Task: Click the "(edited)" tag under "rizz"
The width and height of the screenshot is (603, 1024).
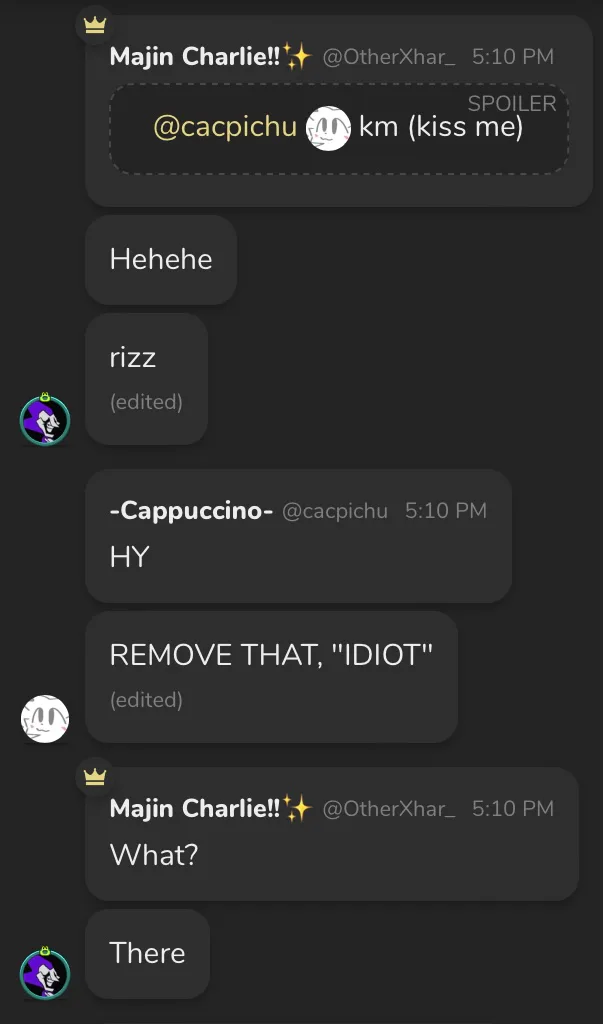Action: tap(146, 402)
